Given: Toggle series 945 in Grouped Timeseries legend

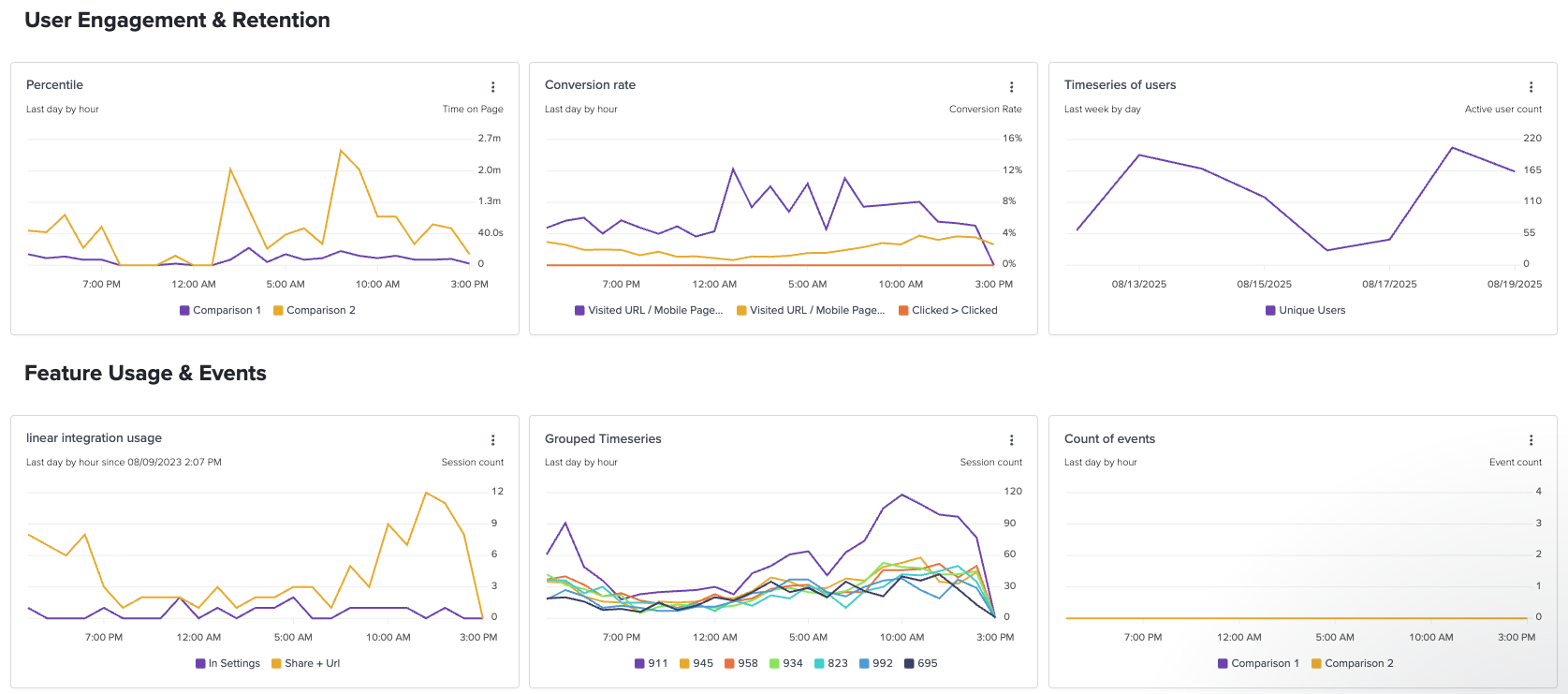Looking at the screenshot, I should pyautogui.click(x=696, y=663).
